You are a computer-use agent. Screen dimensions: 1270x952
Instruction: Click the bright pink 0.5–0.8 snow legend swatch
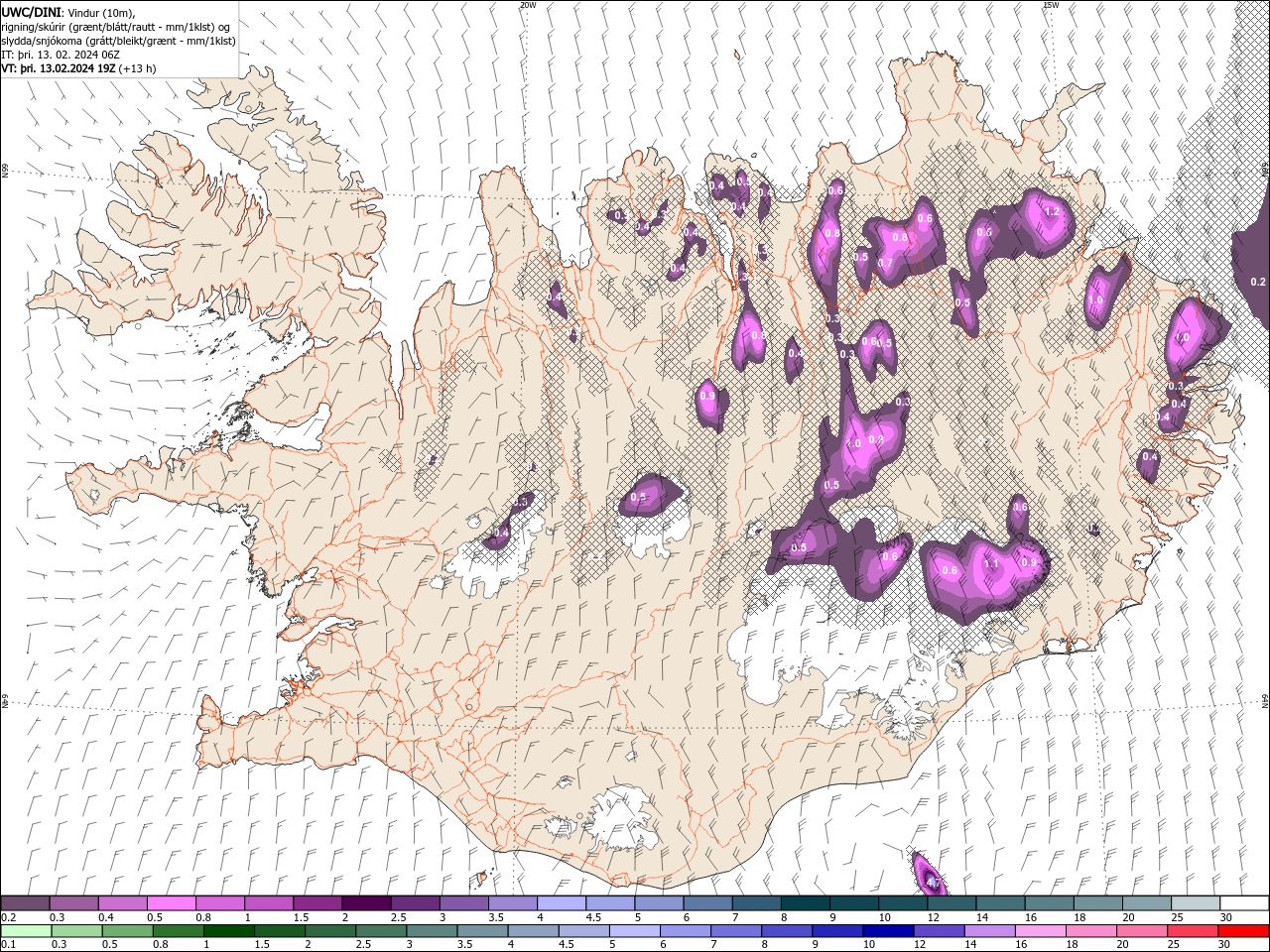[x=171, y=903]
